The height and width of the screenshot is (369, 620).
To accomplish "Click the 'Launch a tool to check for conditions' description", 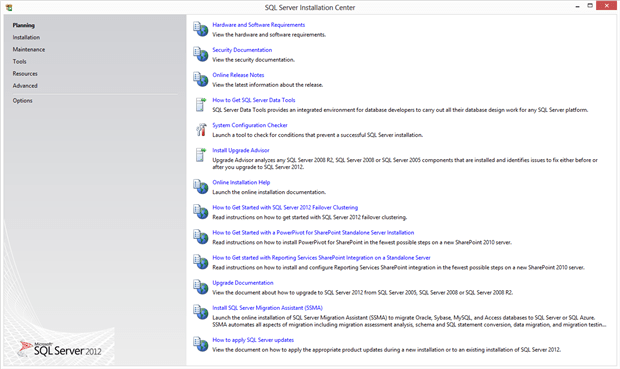I will pos(318,135).
